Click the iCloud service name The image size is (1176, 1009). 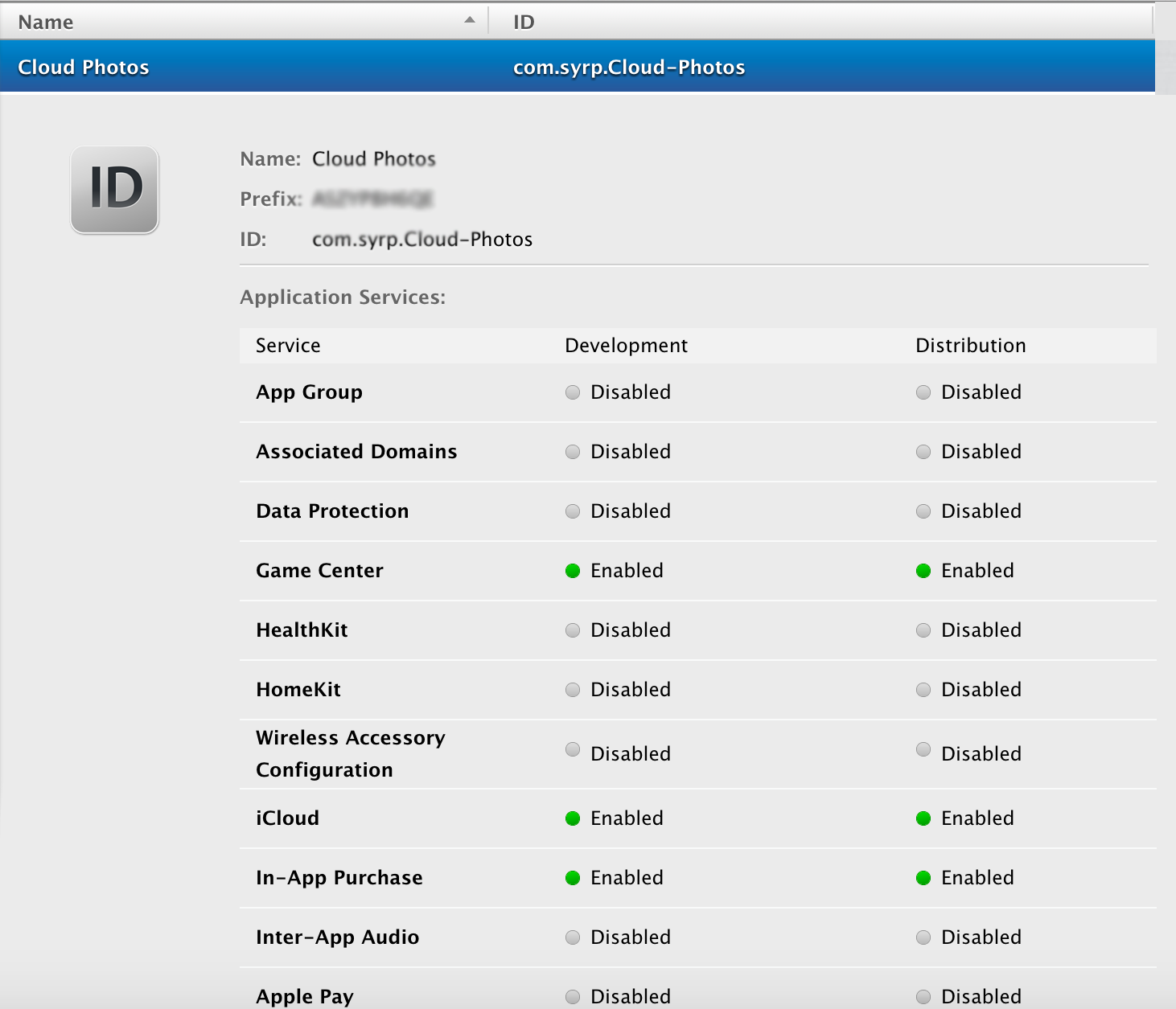coord(287,818)
